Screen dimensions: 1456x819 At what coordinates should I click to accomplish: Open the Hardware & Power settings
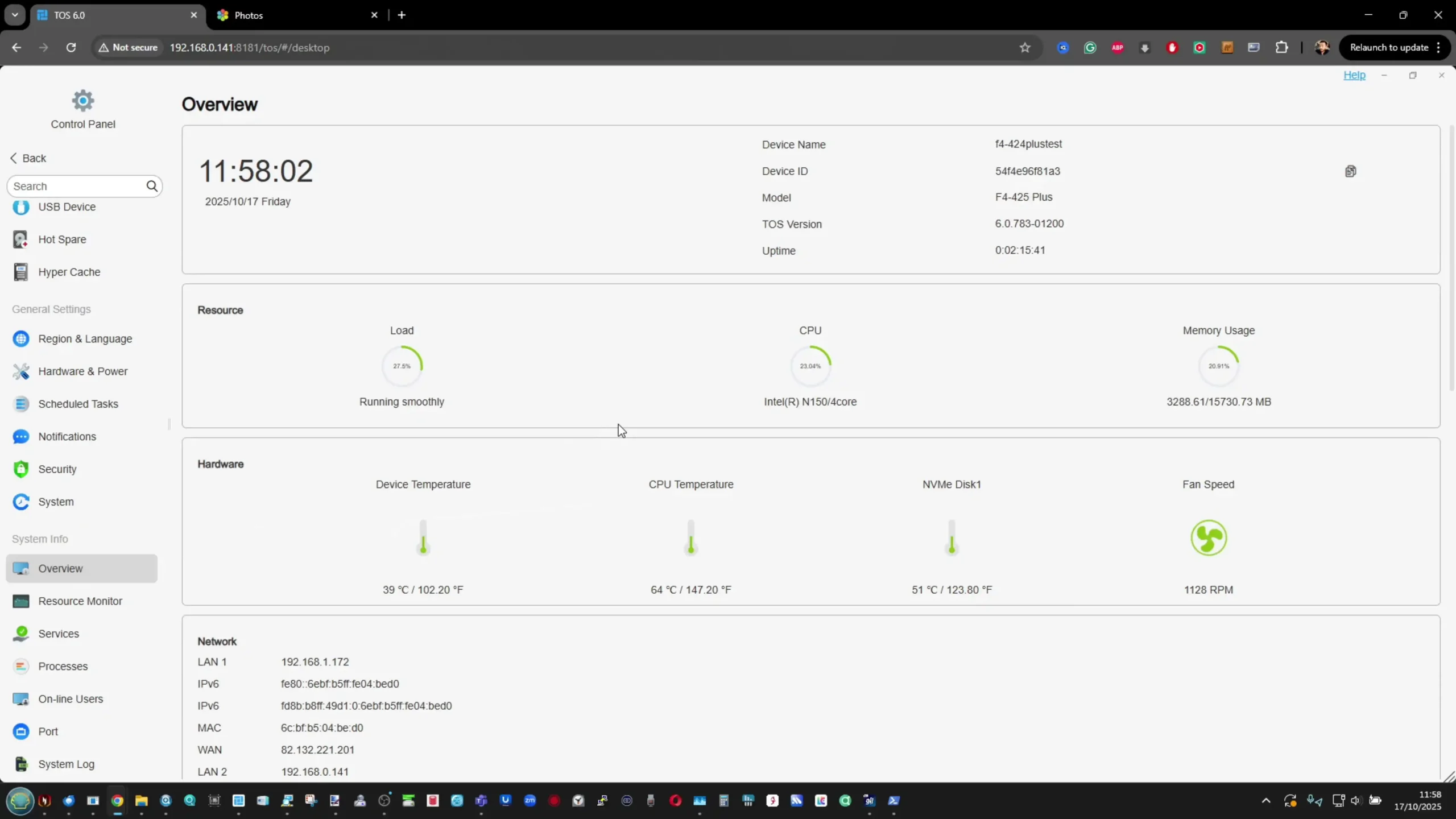click(x=82, y=371)
